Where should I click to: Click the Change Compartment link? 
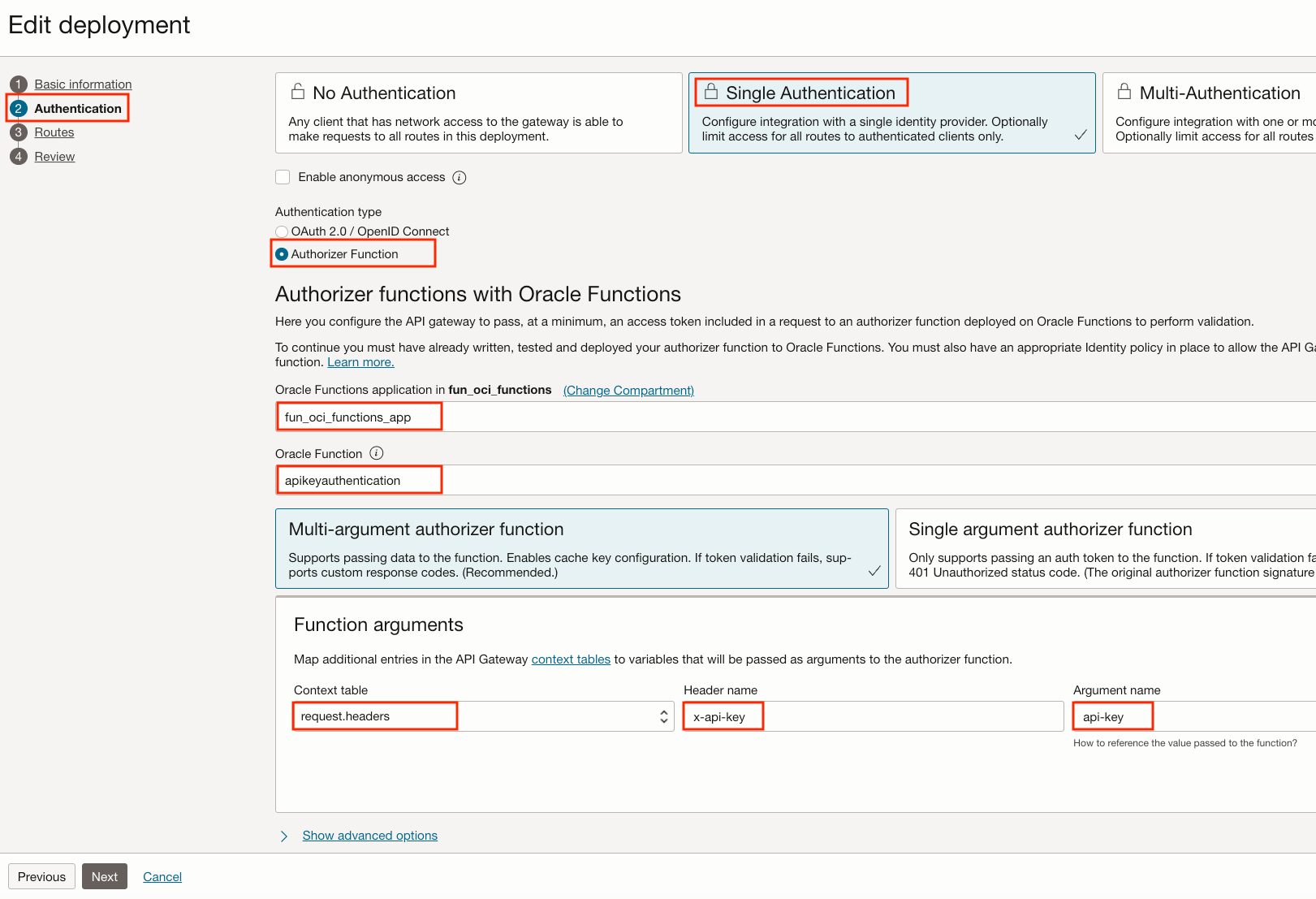coord(628,391)
